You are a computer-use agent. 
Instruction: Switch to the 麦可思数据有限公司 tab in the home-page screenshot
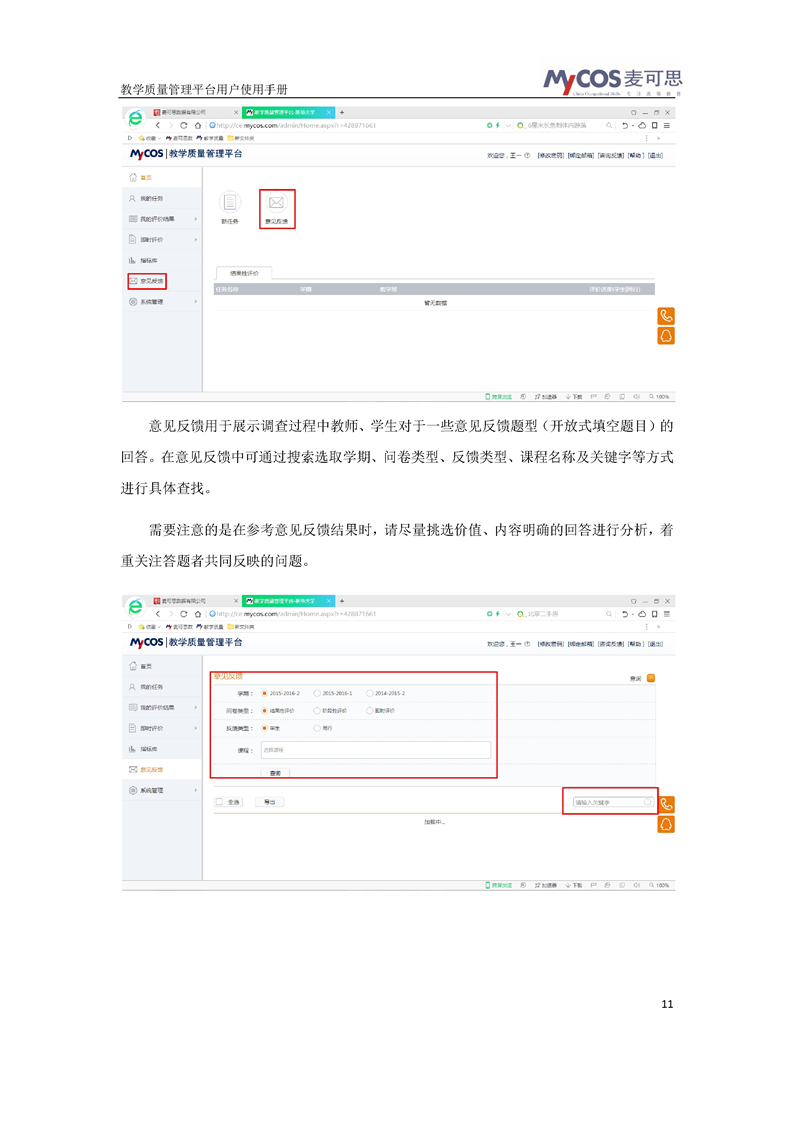coord(195,112)
